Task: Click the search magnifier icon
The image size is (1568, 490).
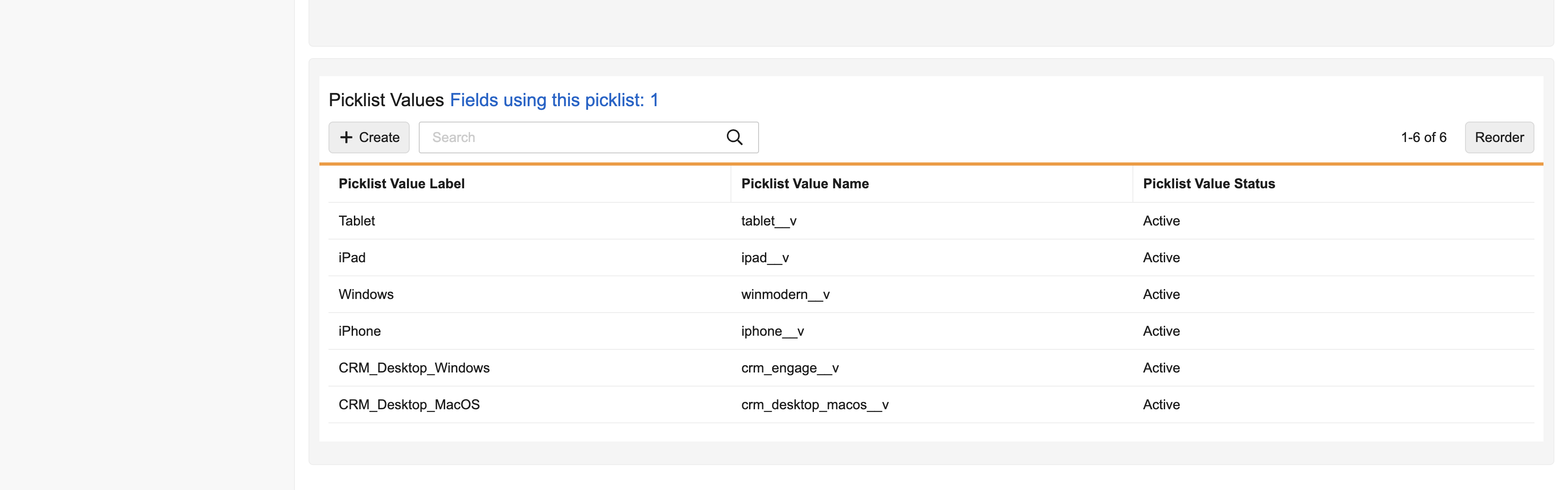Action: click(x=734, y=137)
